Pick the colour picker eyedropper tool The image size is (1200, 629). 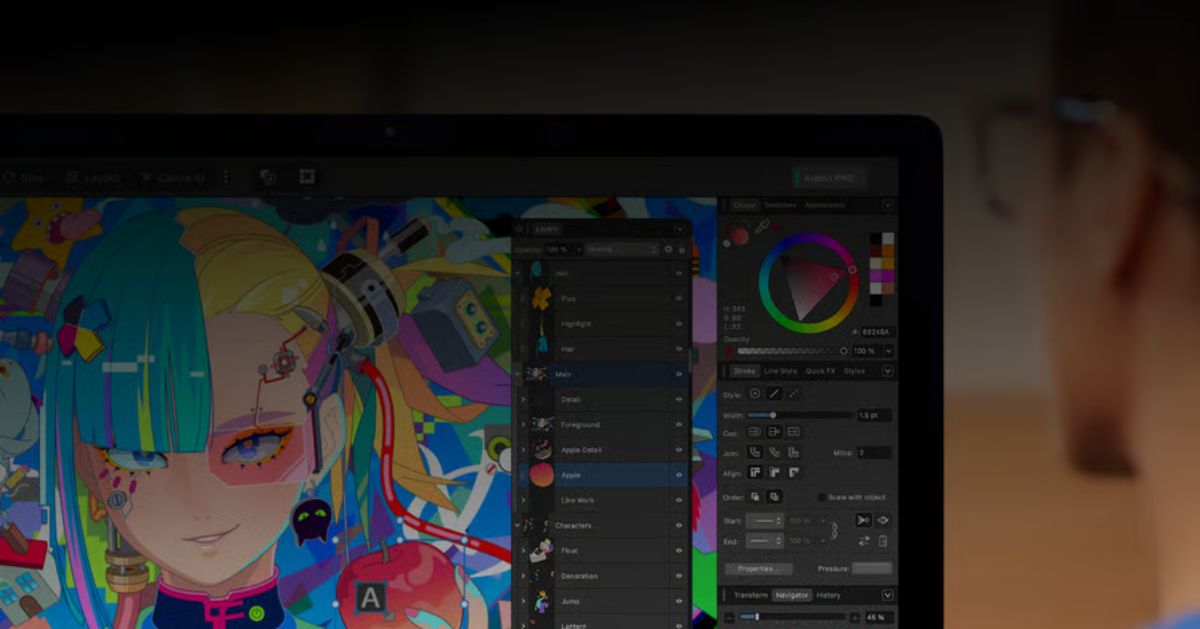point(763,224)
